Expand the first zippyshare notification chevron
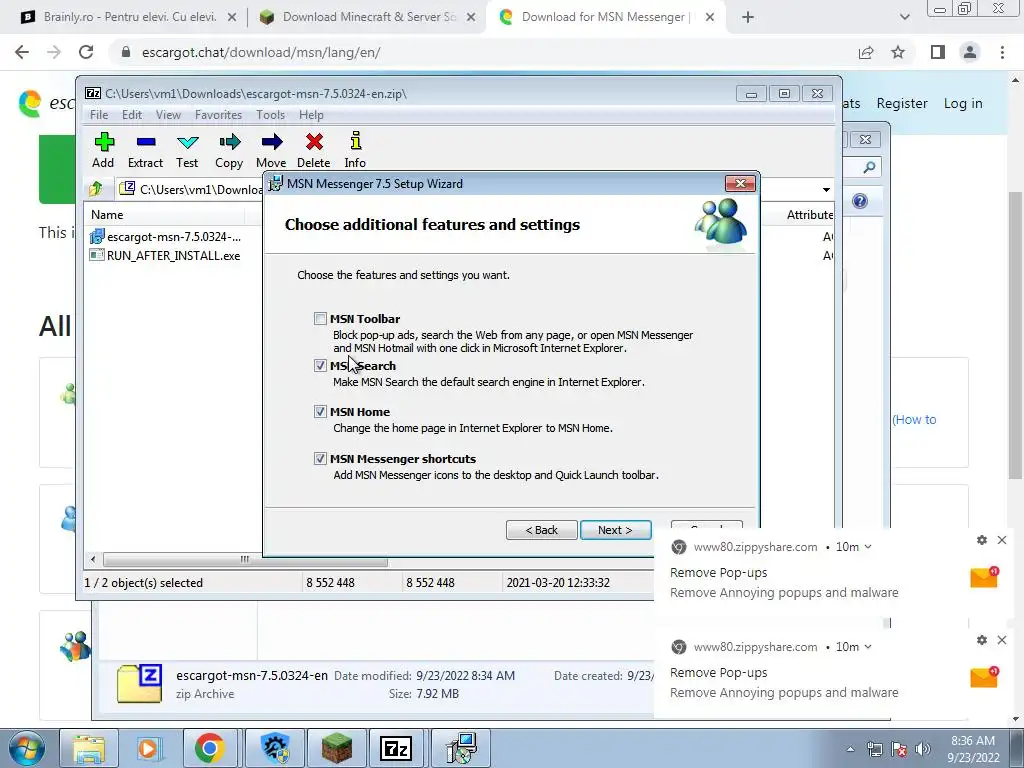This screenshot has width=1024, height=768. tap(868, 547)
